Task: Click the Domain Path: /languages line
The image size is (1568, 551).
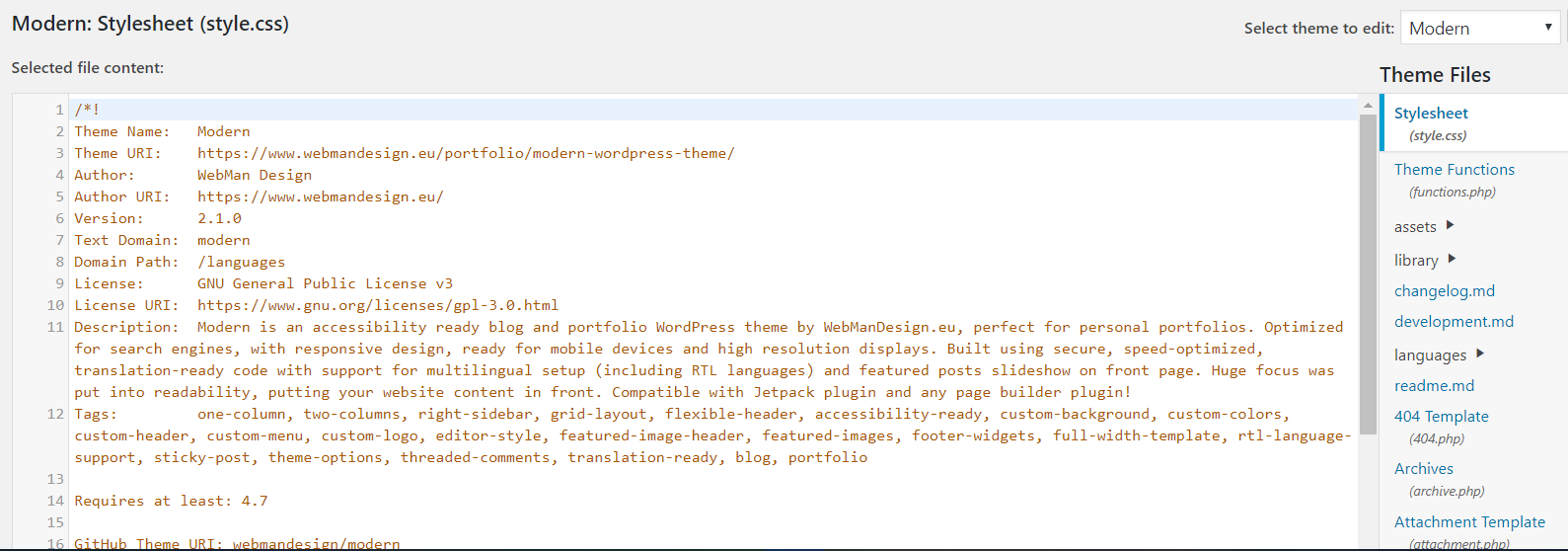Action: tap(180, 262)
